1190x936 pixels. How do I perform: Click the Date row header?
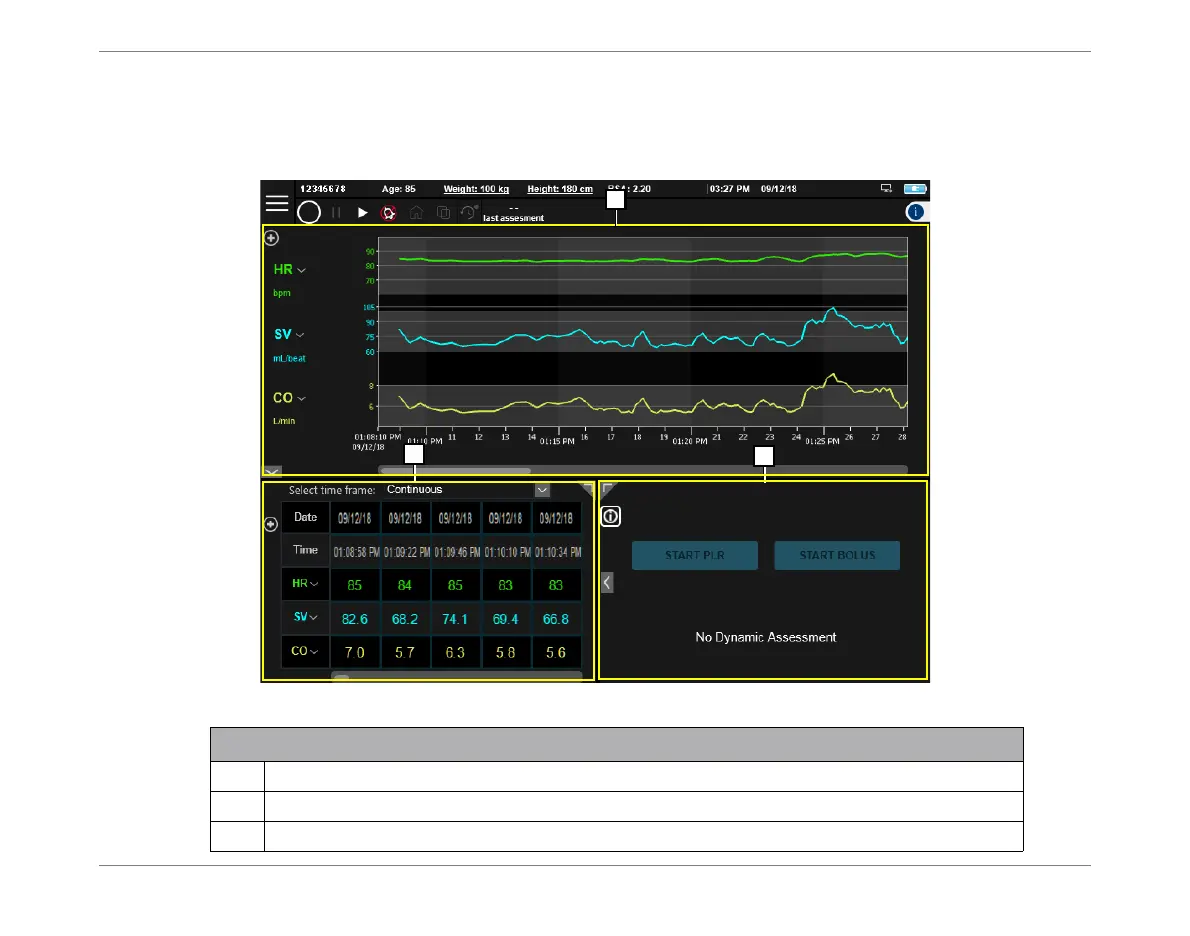305,518
